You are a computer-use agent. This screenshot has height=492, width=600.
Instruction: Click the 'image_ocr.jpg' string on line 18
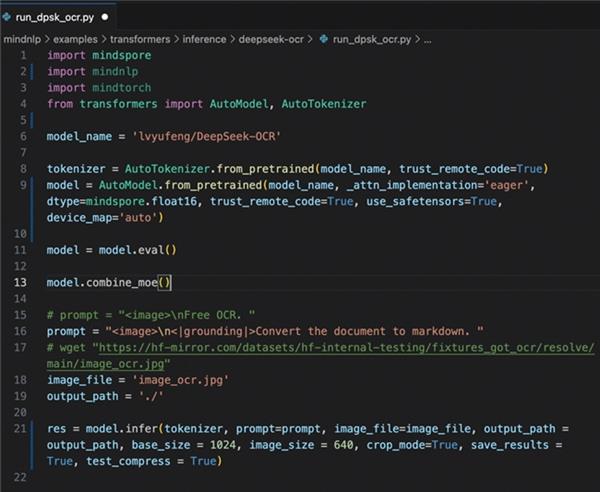tap(180, 380)
